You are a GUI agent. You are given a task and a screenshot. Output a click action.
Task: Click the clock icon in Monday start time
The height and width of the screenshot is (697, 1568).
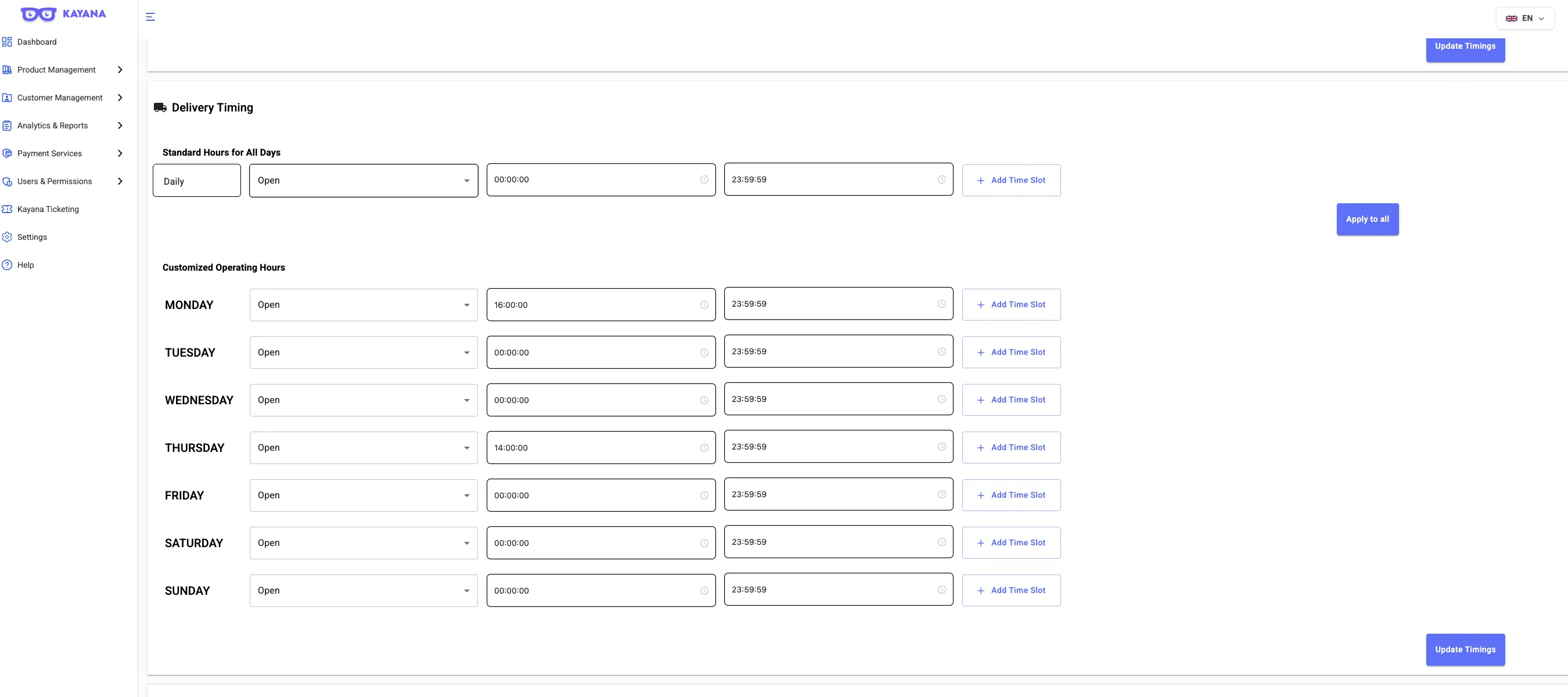coord(704,305)
